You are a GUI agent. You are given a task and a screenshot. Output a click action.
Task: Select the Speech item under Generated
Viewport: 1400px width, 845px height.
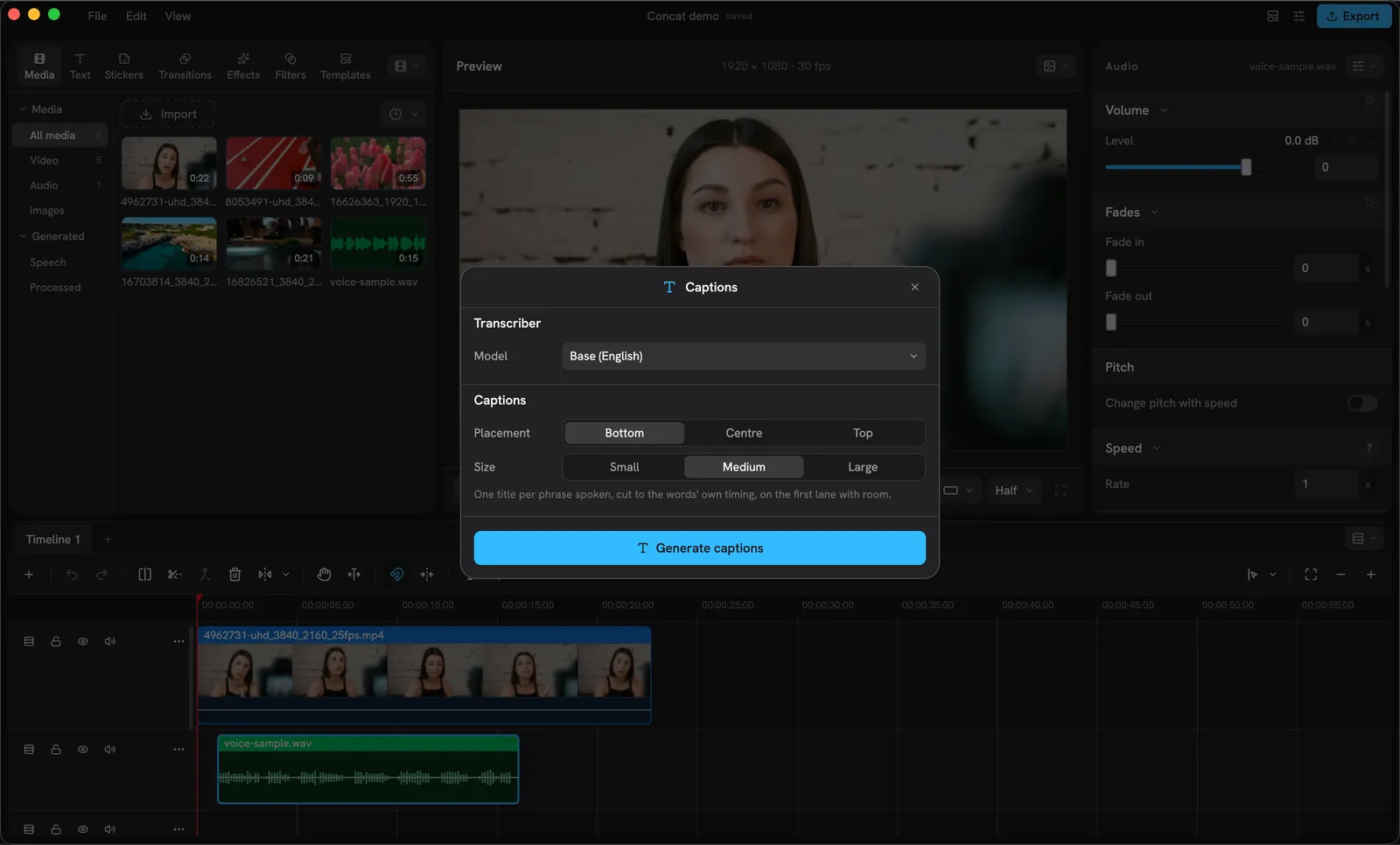[x=48, y=262]
